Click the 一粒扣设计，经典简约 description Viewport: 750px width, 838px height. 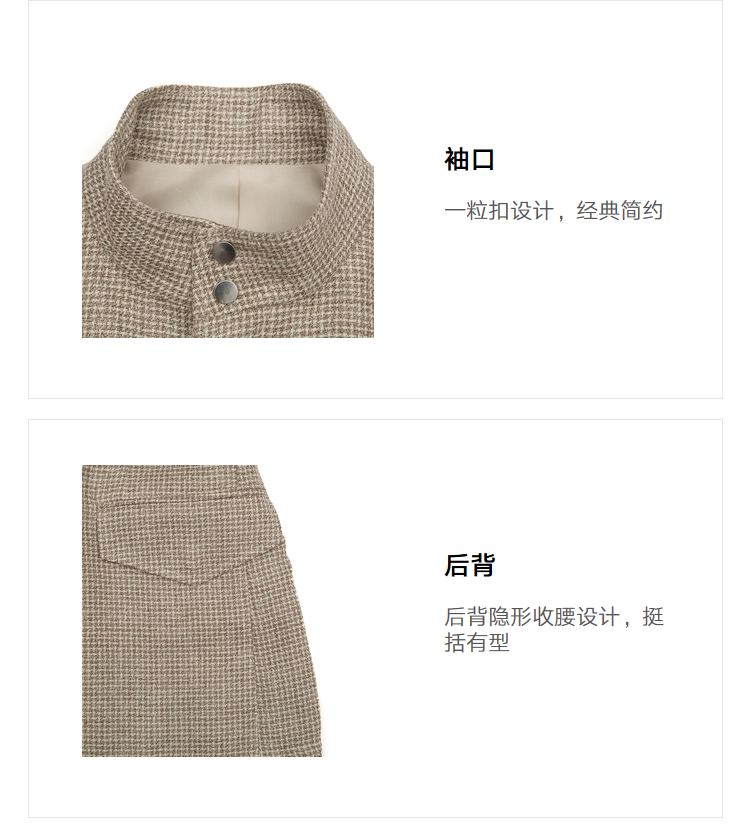click(x=553, y=211)
